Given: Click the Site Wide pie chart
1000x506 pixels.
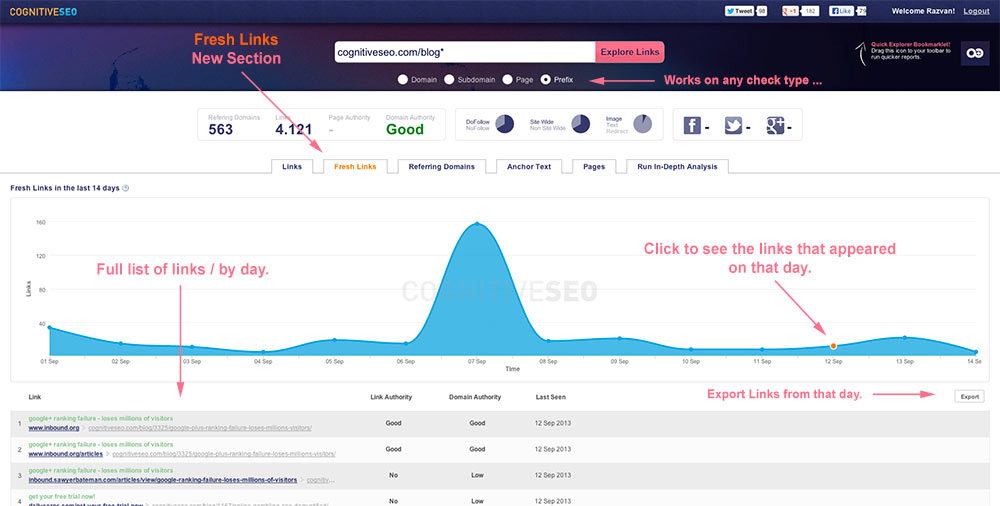Looking at the screenshot, I should 580,124.
